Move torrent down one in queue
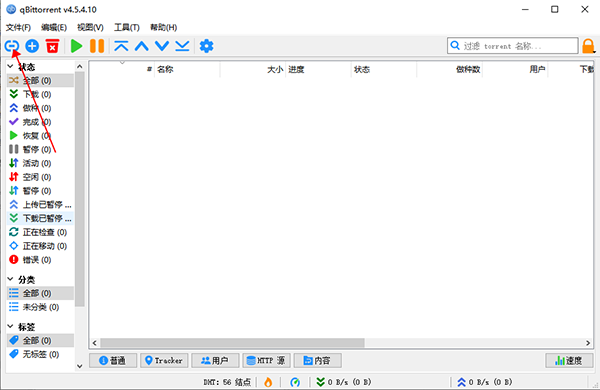The height and width of the screenshot is (390, 600). coord(162,46)
